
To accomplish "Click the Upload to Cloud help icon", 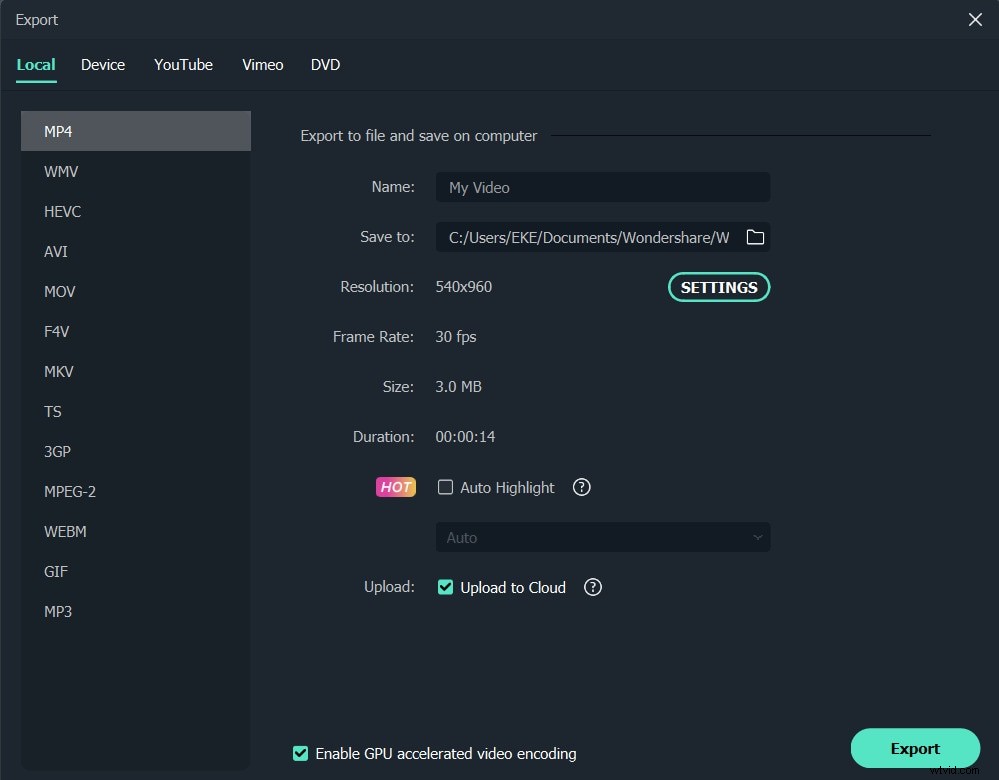I will 592,587.
